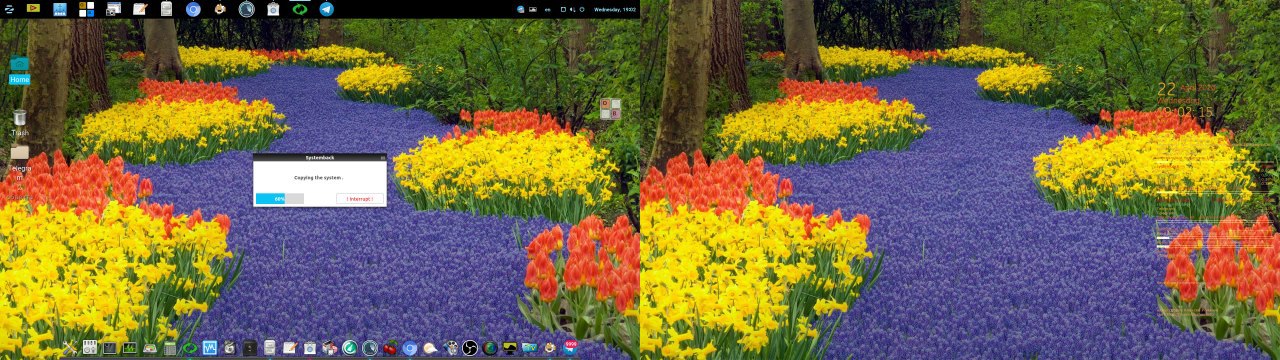Open the software bag icon in top panel
This screenshot has width=1280, height=360.
pos(272,9)
